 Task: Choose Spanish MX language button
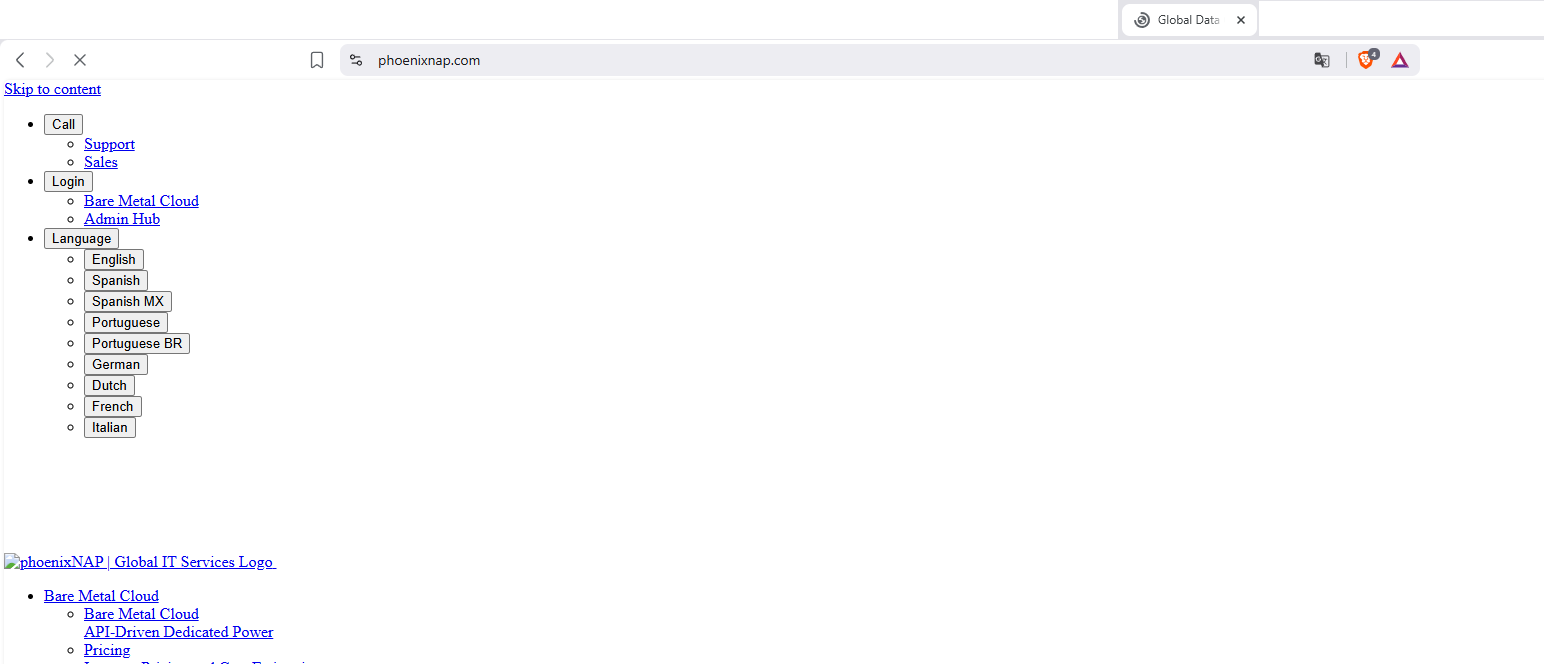pos(128,302)
